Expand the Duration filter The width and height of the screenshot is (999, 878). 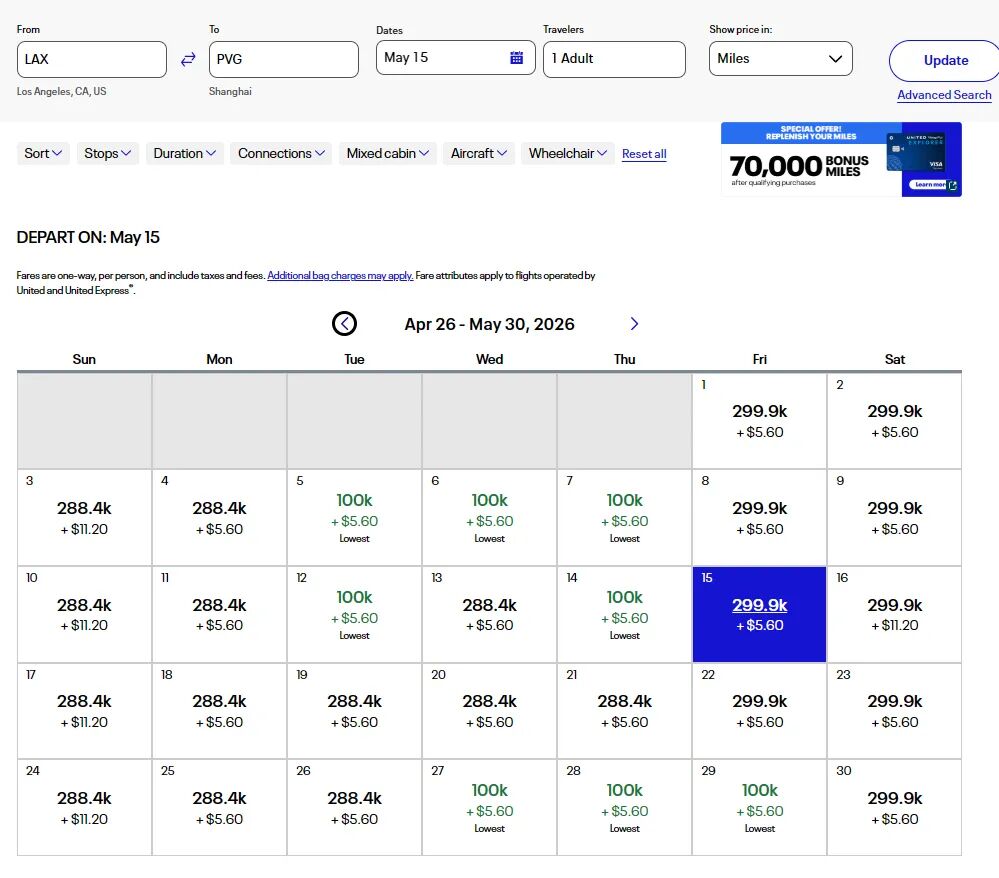185,153
